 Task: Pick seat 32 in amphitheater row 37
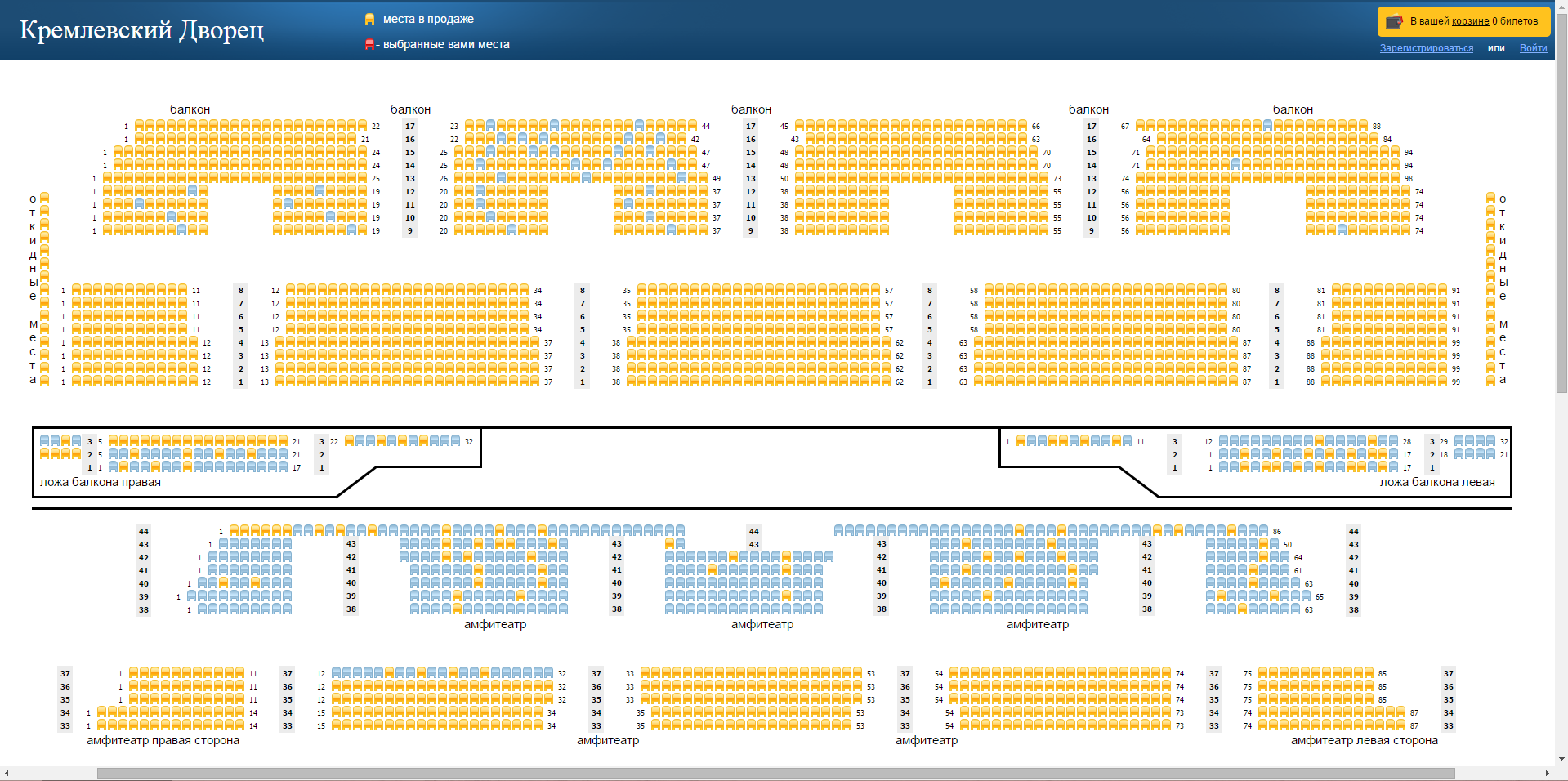[x=549, y=673]
